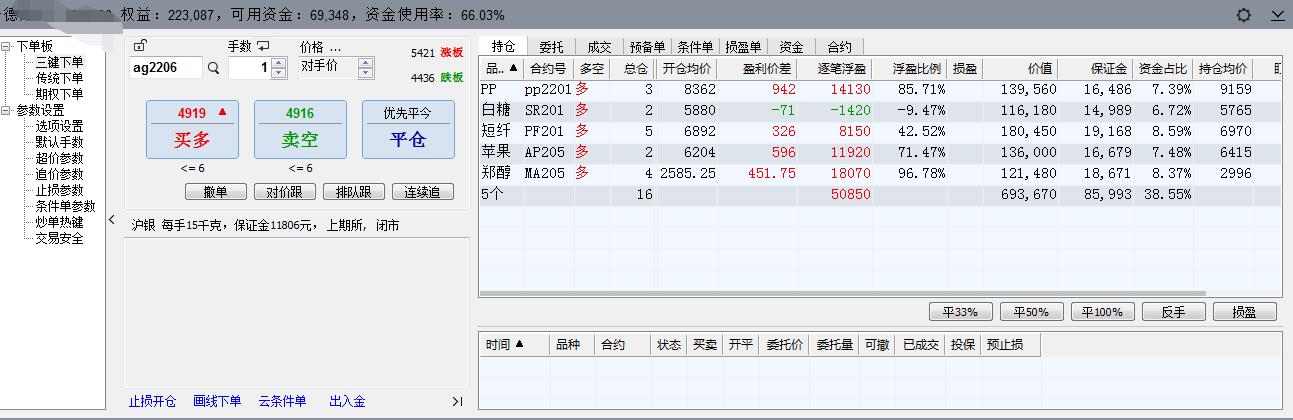Click the 平仓 close-position button
Image resolution: width=1293 pixels, height=420 pixels.
[x=408, y=129]
